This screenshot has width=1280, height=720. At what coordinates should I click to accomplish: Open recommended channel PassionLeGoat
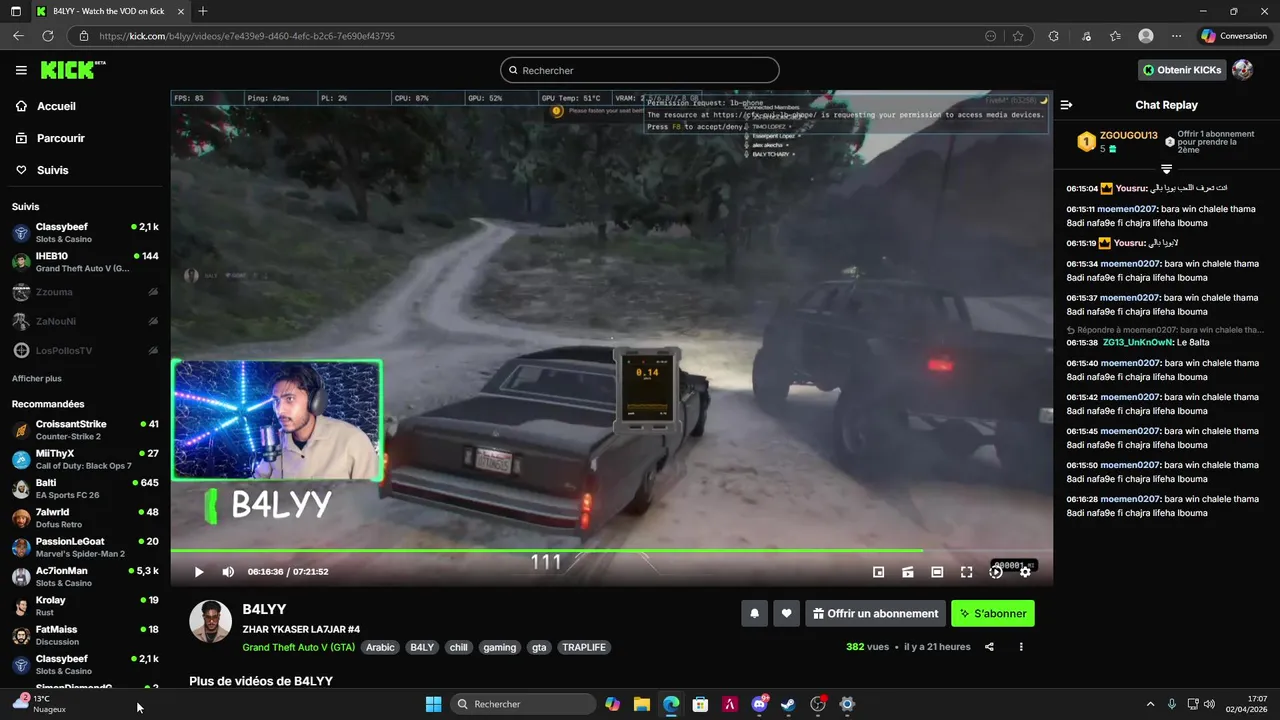pos(85,547)
